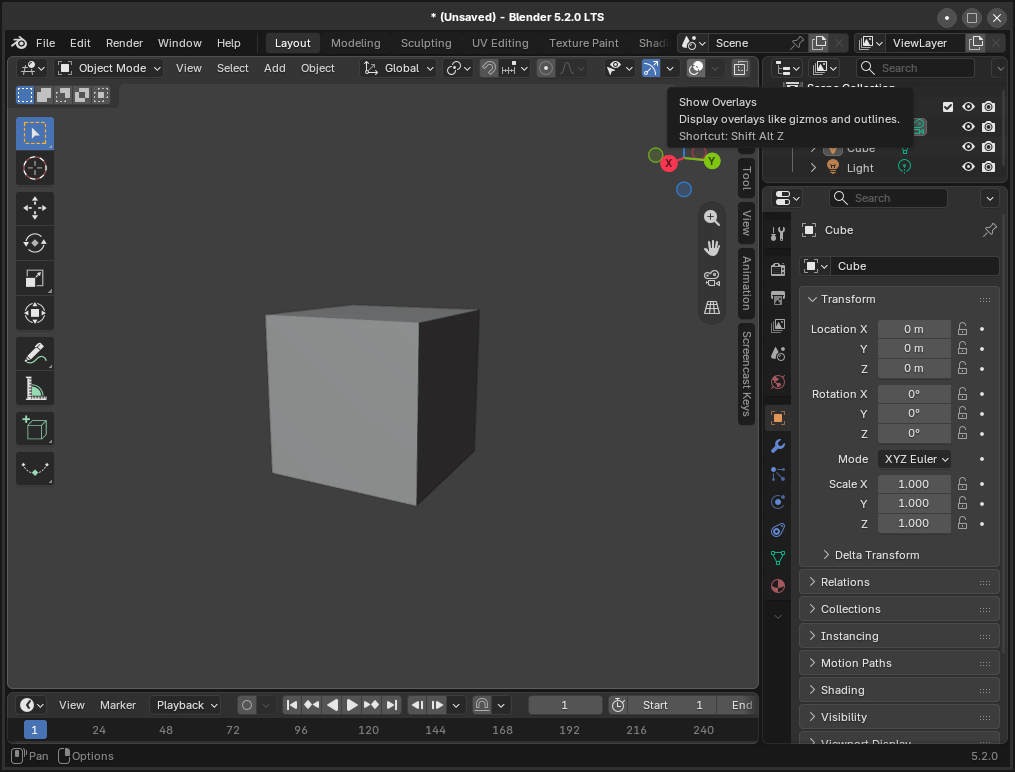
Task: Open the Playback dropdown
Action: tap(186, 705)
